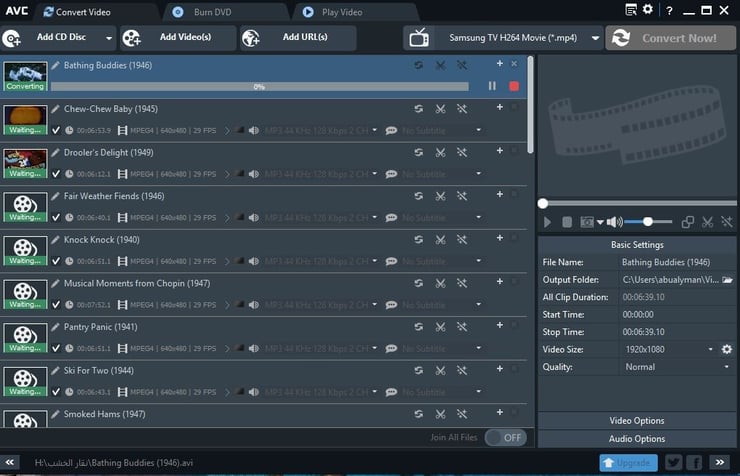The image size is (740, 476).
Task: Open the help question mark icon
Action: (x=669, y=10)
